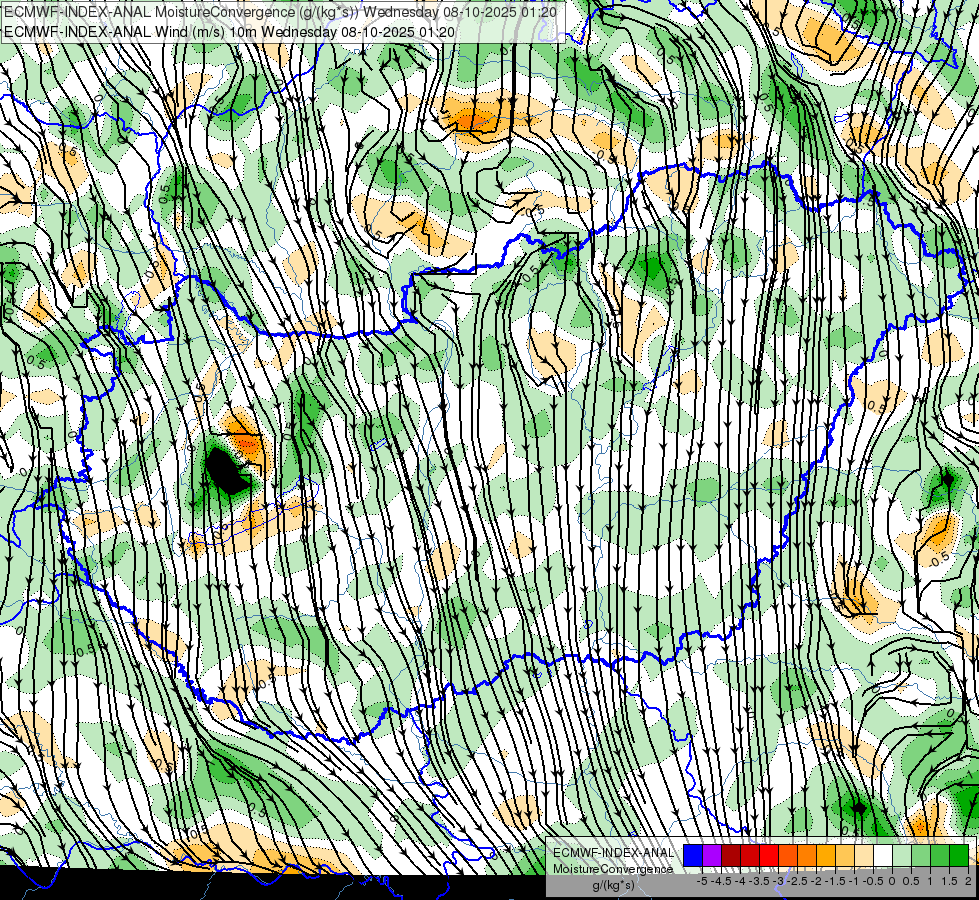Click the '-0.5' legend tick value
979x900 pixels.
pyautogui.click(x=873, y=881)
